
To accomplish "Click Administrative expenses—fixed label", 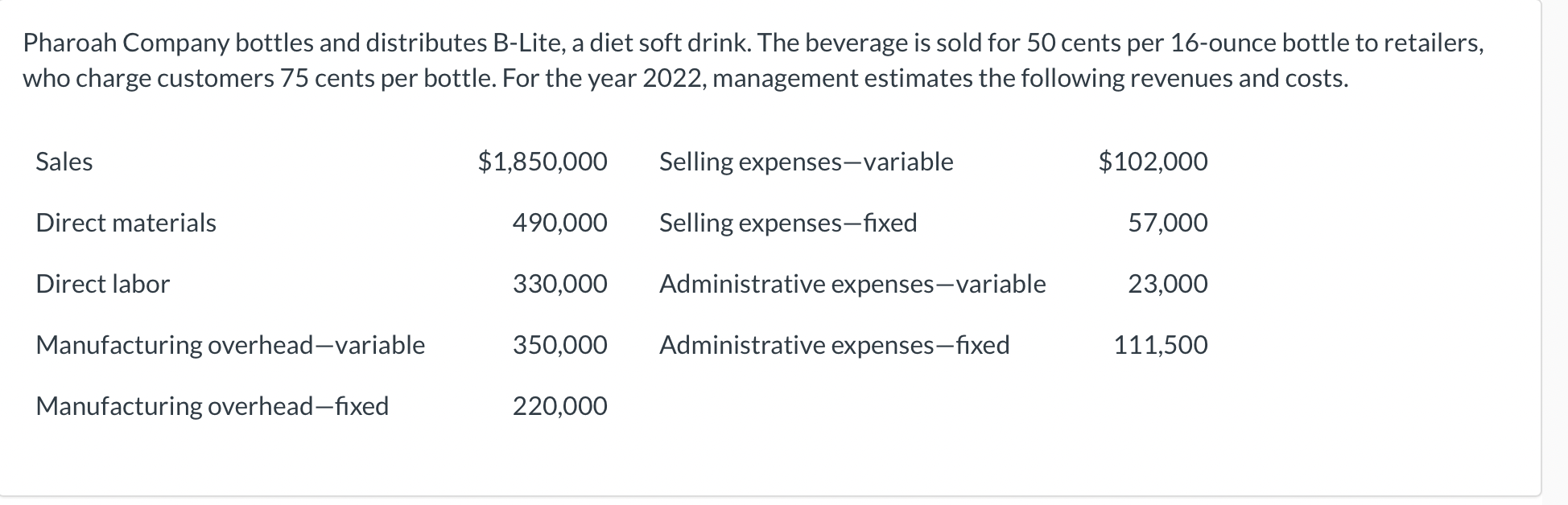I will 834,345.
